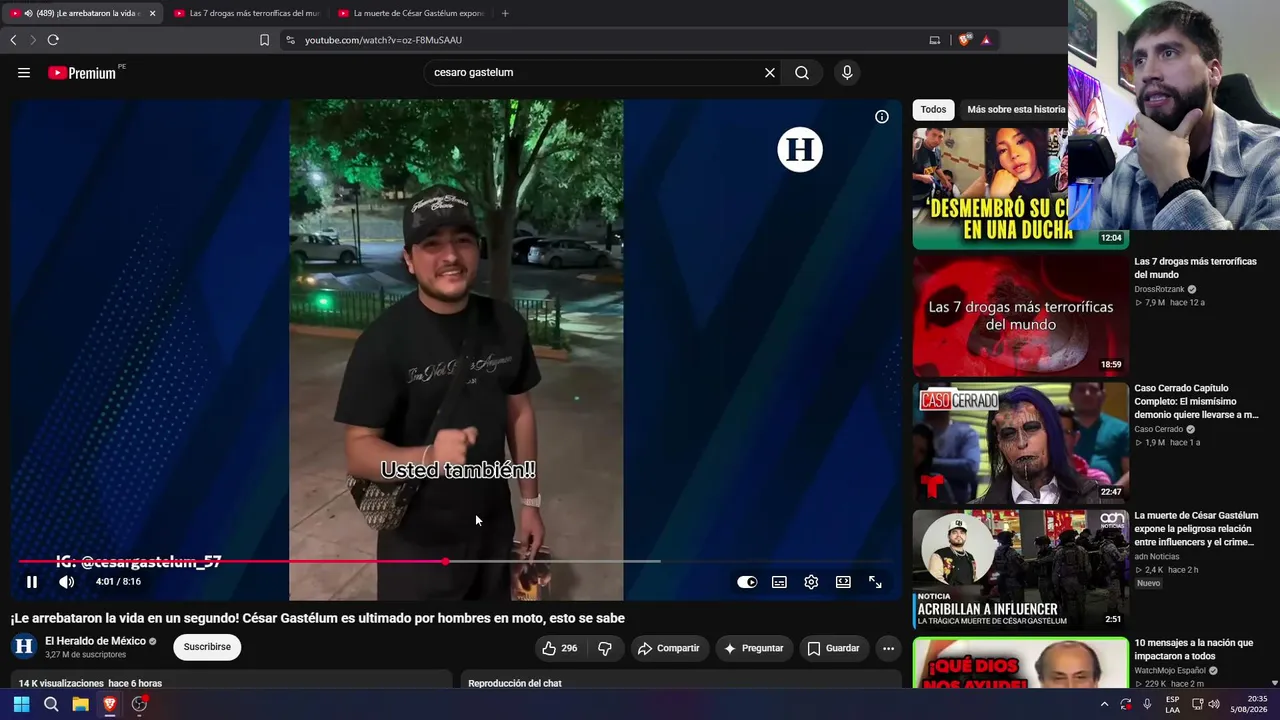Viewport: 1280px width, 720px height.
Task: Focus the YouTube search field
Action: [595, 73]
